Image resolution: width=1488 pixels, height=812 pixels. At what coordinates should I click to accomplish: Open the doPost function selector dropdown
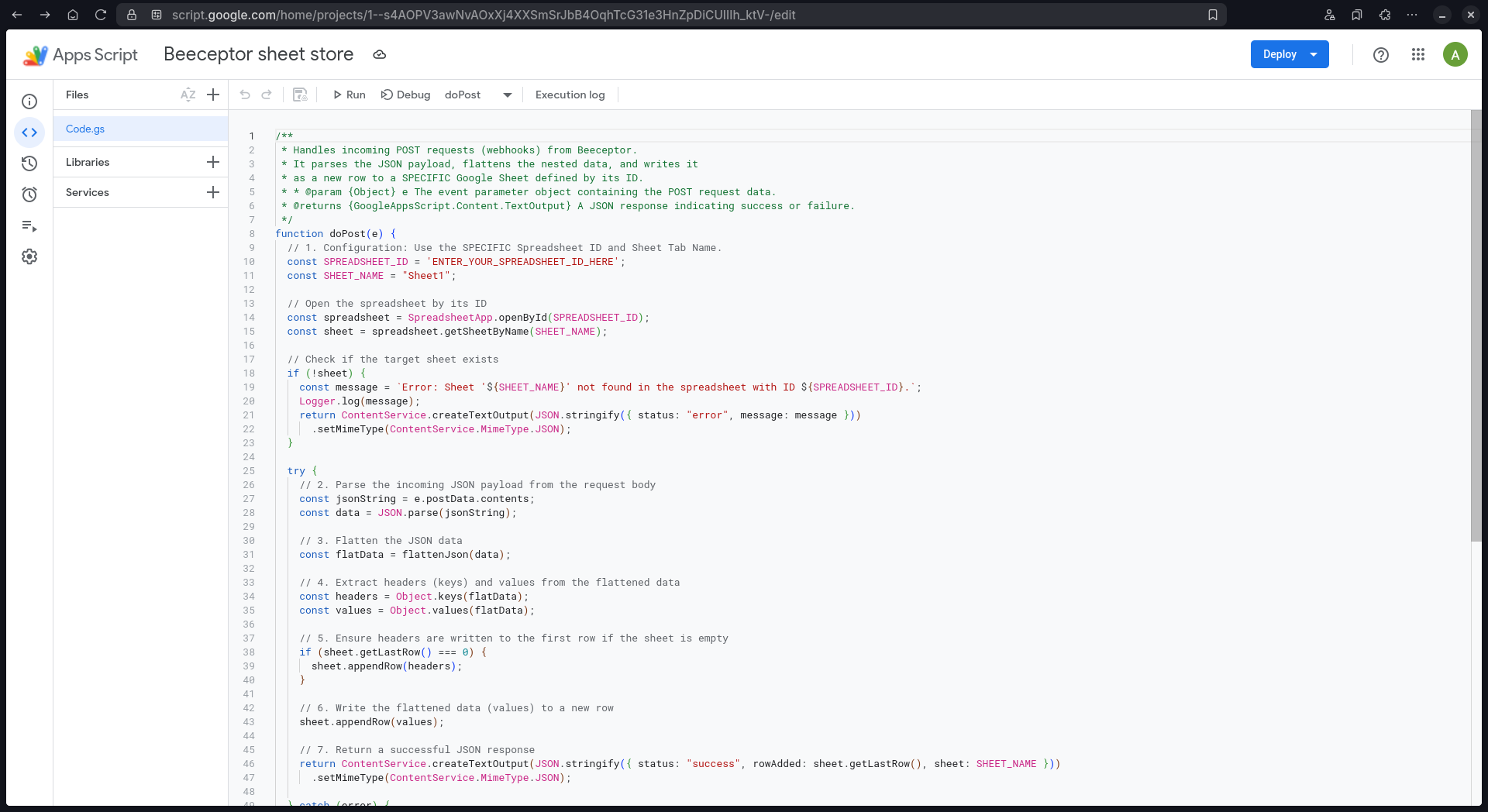point(508,95)
